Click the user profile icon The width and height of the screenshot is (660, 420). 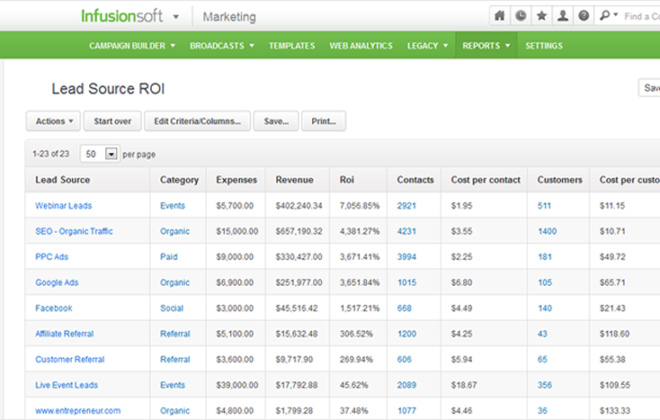pyautogui.click(x=563, y=16)
